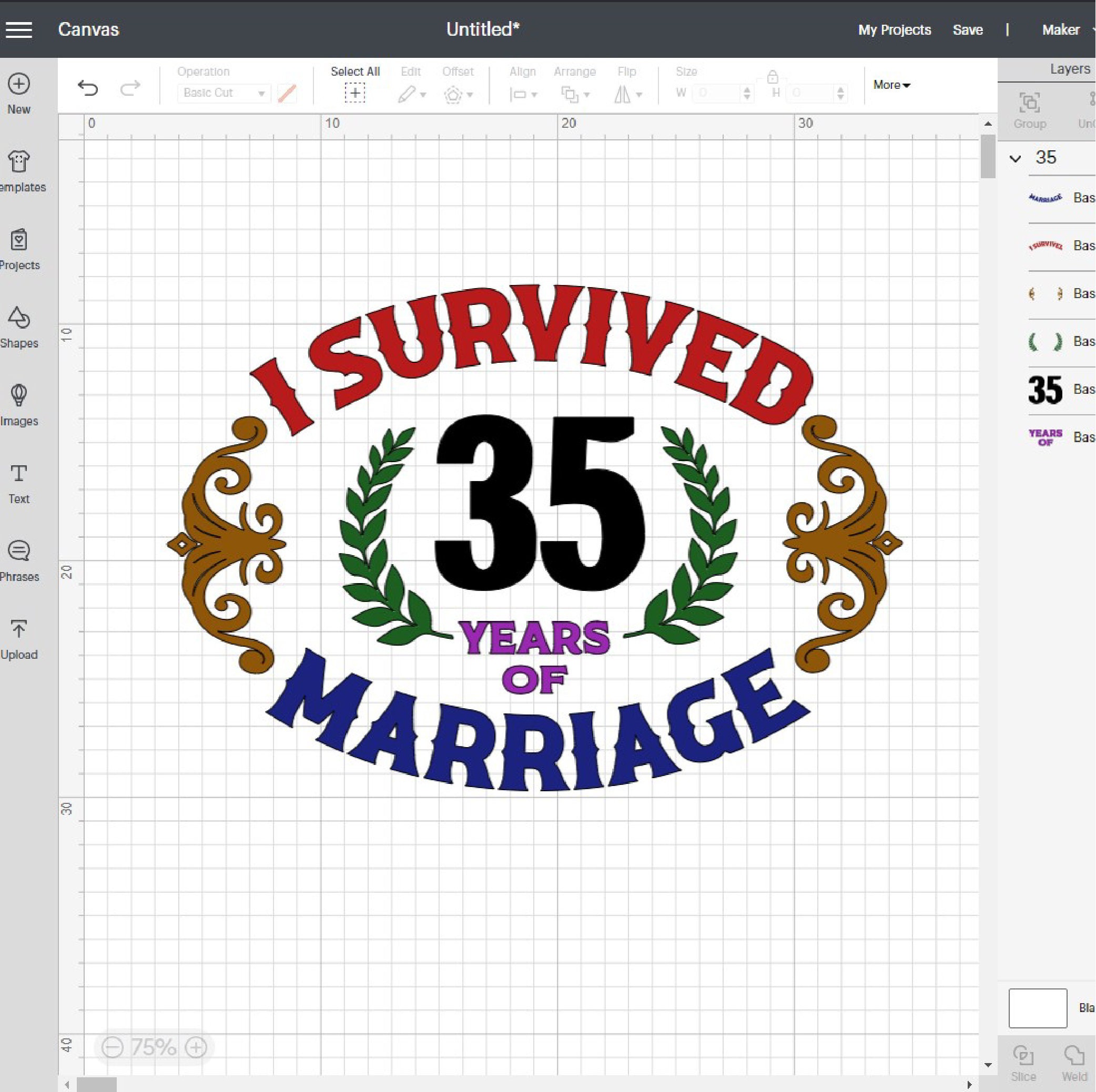
Task: Open the More dropdown menu
Action: pyautogui.click(x=892, y=85)
